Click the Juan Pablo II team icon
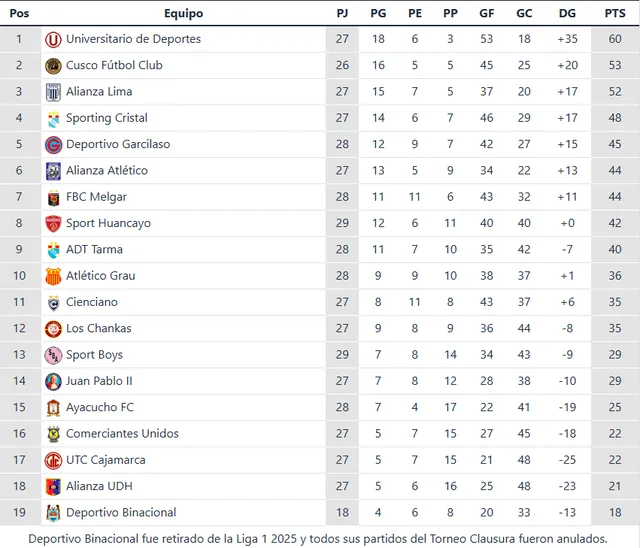 pyautogui.click(x=53, y=382)
